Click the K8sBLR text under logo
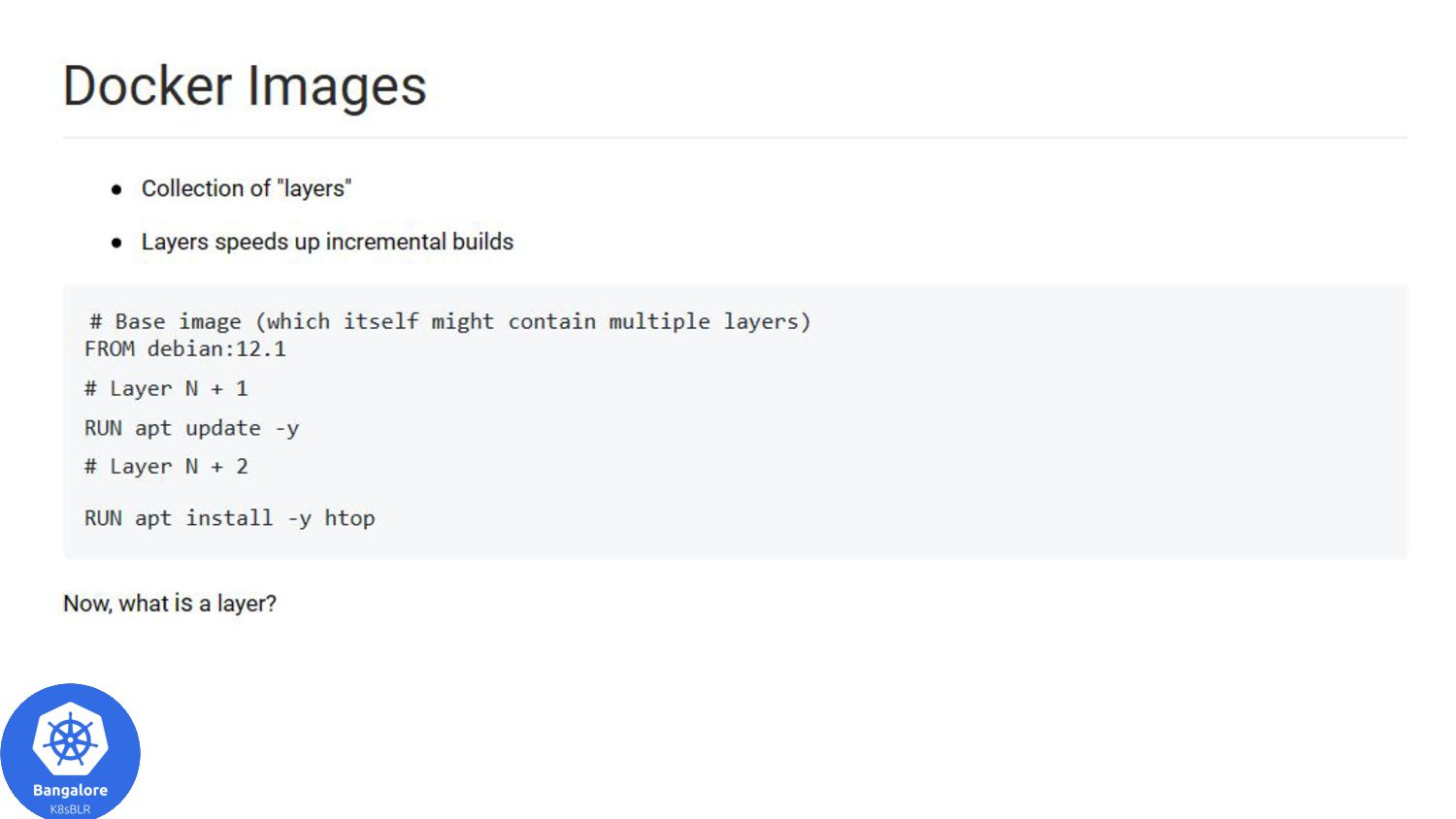 tap(70, 809)
